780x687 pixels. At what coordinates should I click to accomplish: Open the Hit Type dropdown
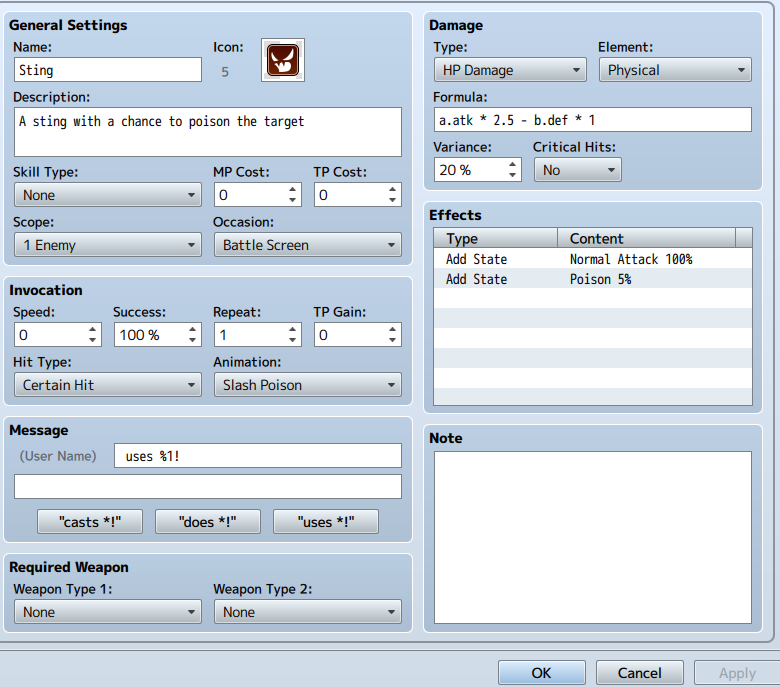click(107, 385)
